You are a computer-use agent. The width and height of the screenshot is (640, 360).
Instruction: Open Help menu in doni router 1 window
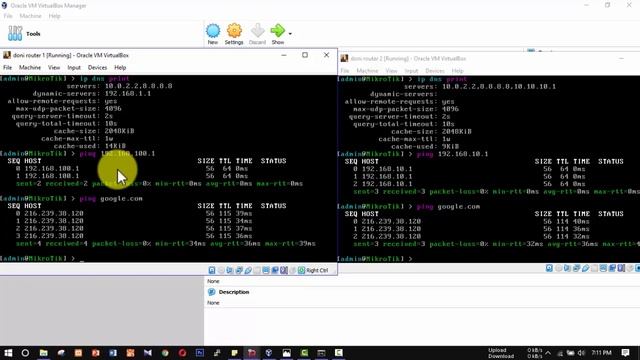click(x=120, y=67)
